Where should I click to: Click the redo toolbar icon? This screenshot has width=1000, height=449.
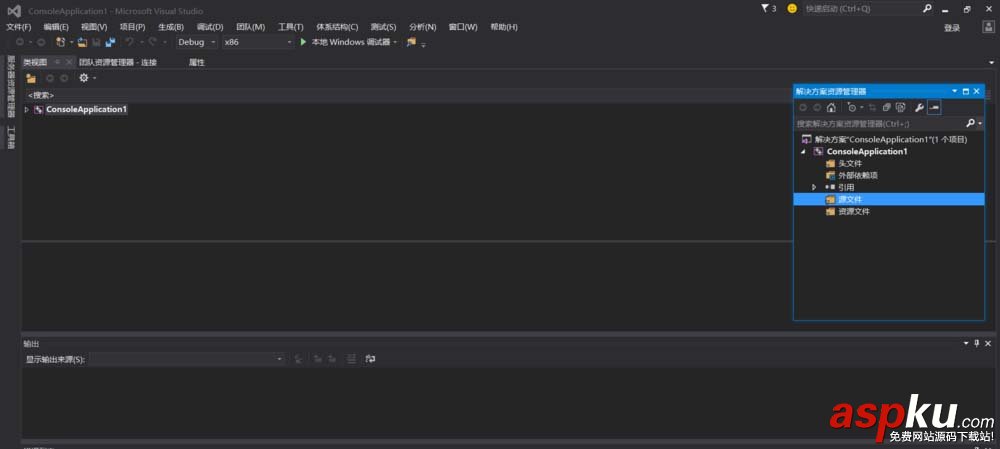152,42
